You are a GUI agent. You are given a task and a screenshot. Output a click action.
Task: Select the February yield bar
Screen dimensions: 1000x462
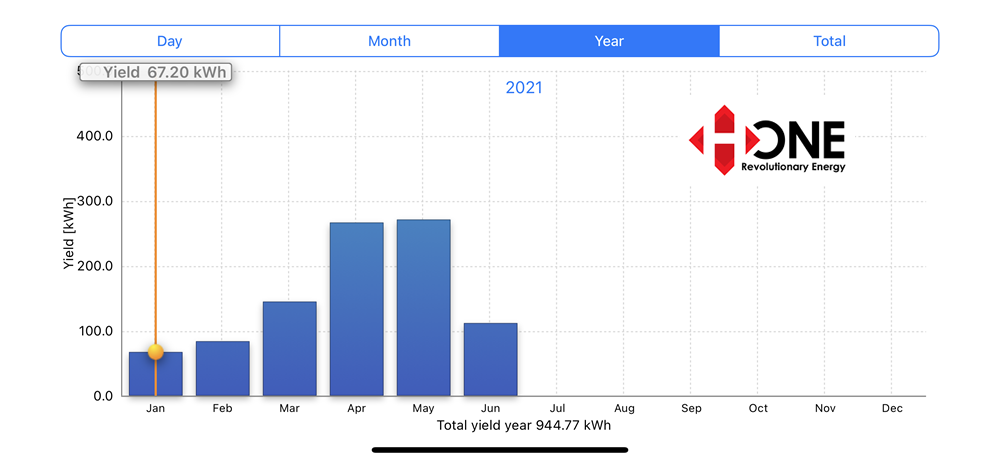click(223, 369)
